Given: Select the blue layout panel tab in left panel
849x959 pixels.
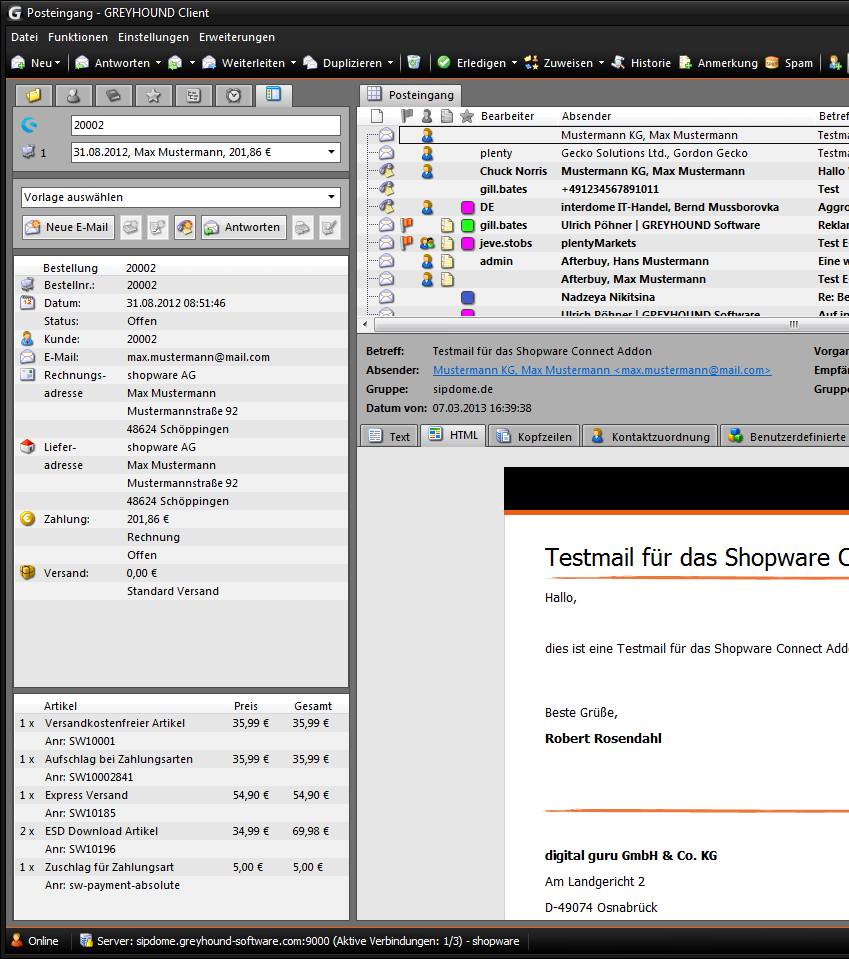Looking at the screenshot, I should (x=273, y=95).
